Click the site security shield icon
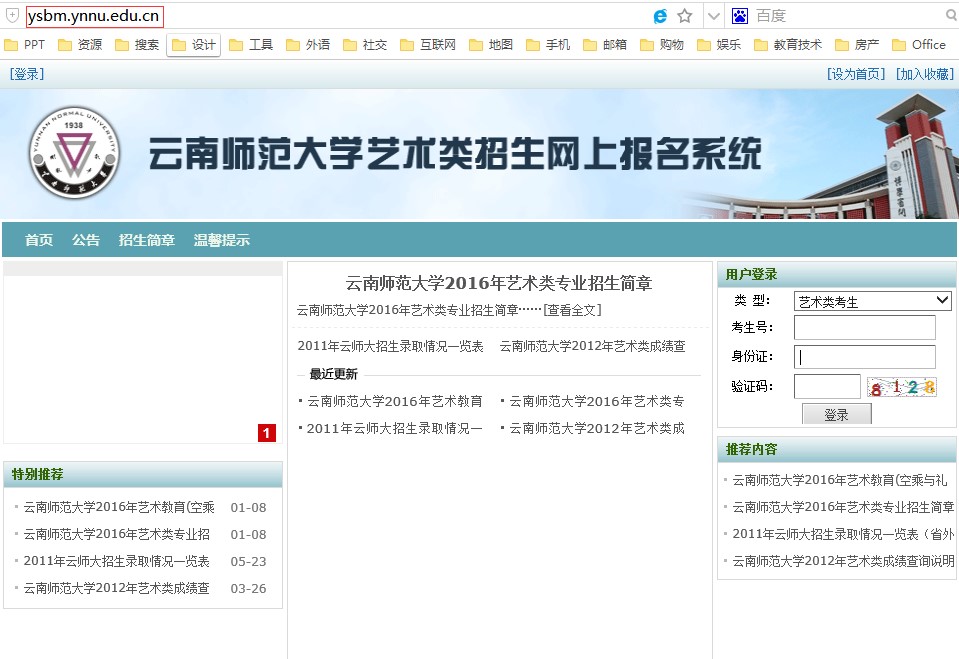The width and height of the screenshot is (959, 659). (x=12, y=16)
